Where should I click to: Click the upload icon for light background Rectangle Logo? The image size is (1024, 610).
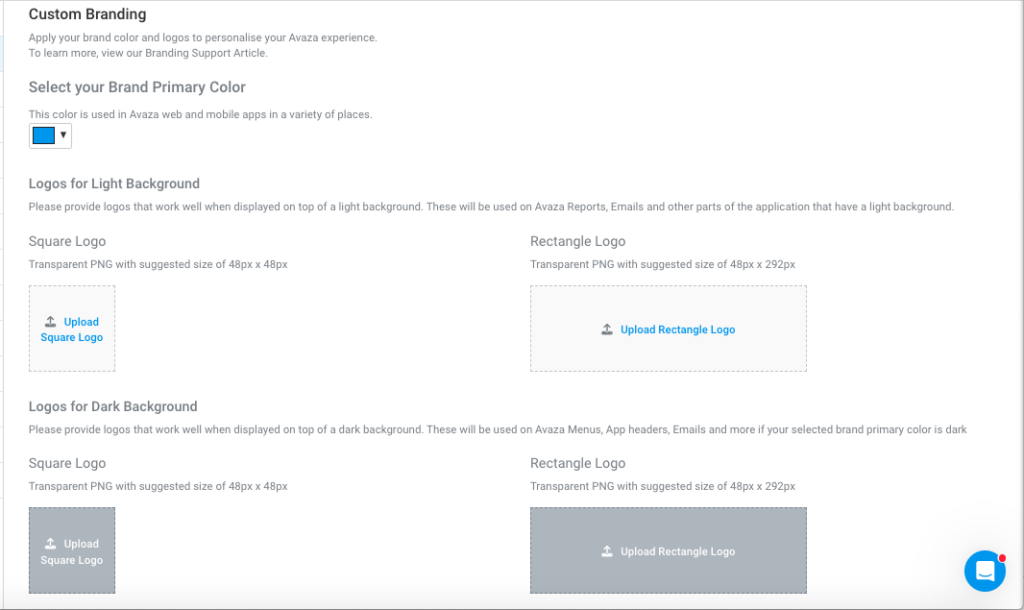point(607,329)
